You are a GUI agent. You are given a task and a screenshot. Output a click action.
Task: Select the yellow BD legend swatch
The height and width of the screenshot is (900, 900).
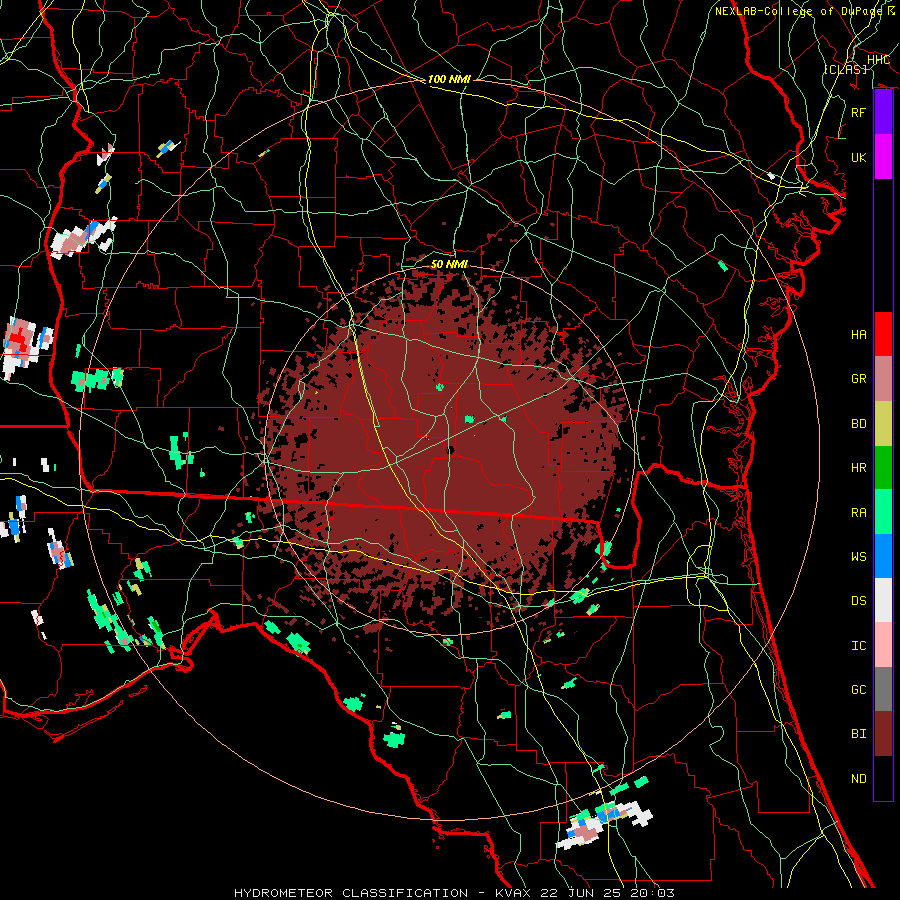tap(883, 424)
